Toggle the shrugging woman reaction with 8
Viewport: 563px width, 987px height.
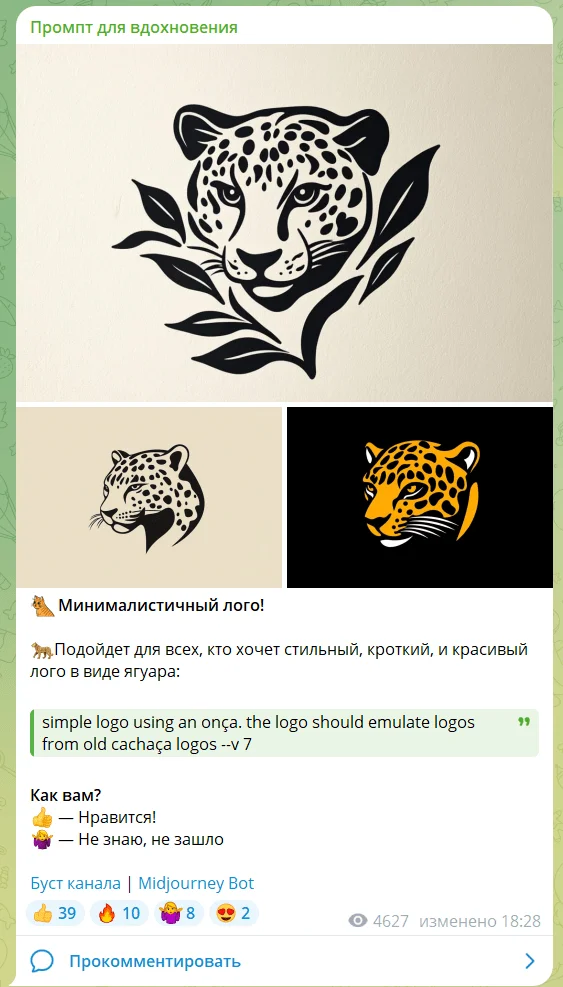[x=179, y=913]
